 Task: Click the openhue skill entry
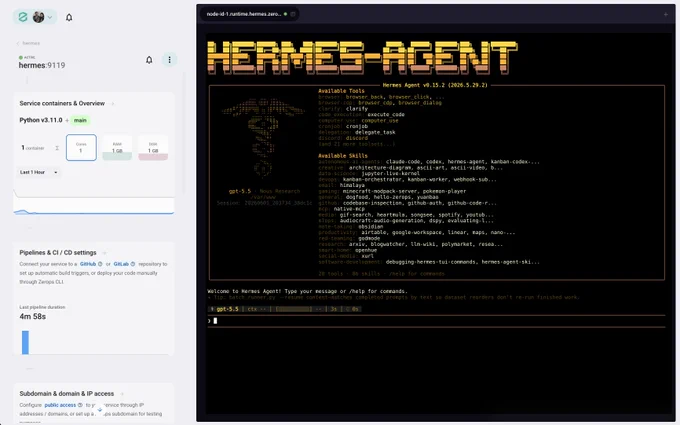coord(366,250)
